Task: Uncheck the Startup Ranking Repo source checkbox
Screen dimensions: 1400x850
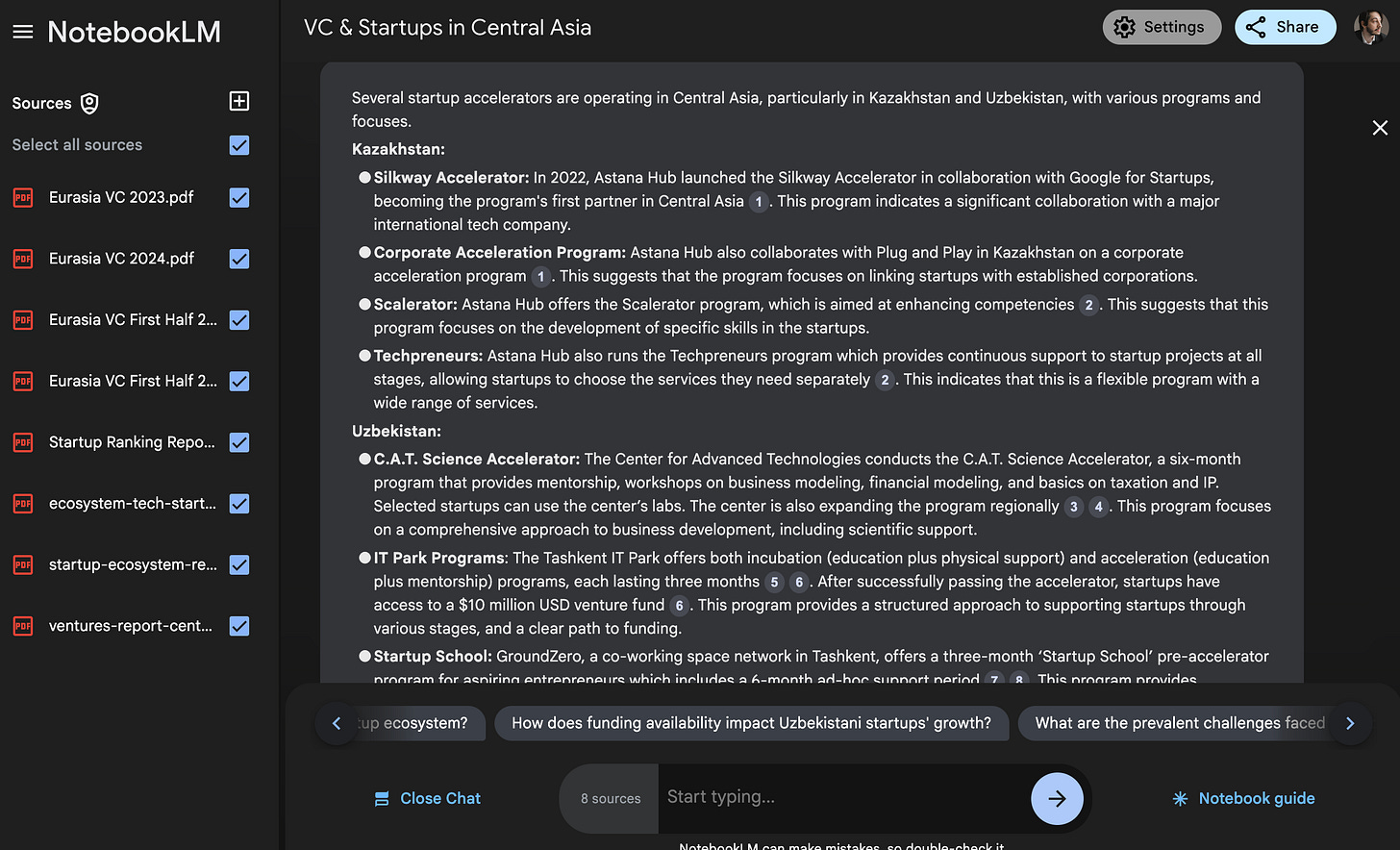Action: tap(239, 442)
